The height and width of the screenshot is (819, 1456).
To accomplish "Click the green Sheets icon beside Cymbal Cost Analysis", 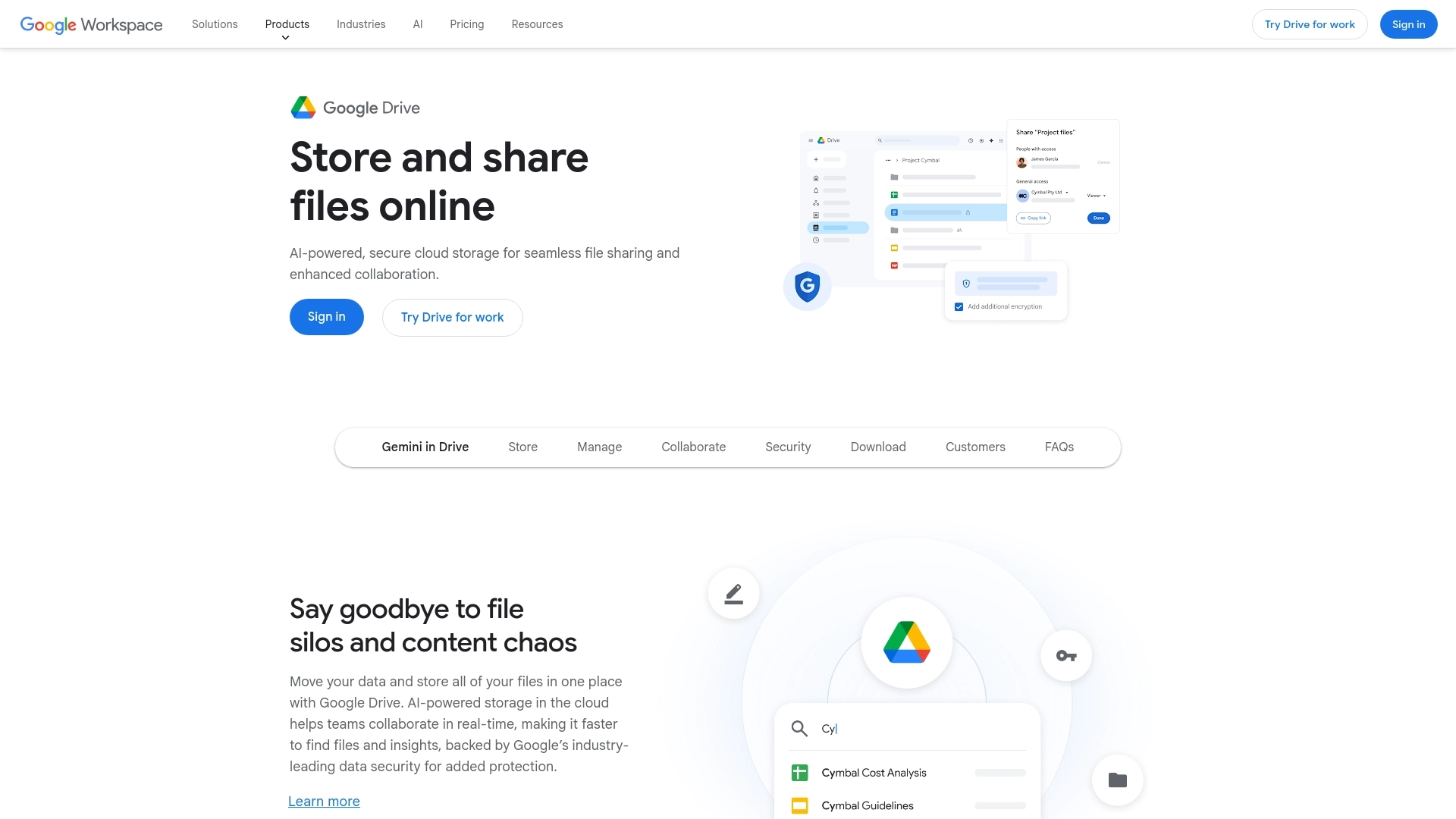I will (799, 773).
